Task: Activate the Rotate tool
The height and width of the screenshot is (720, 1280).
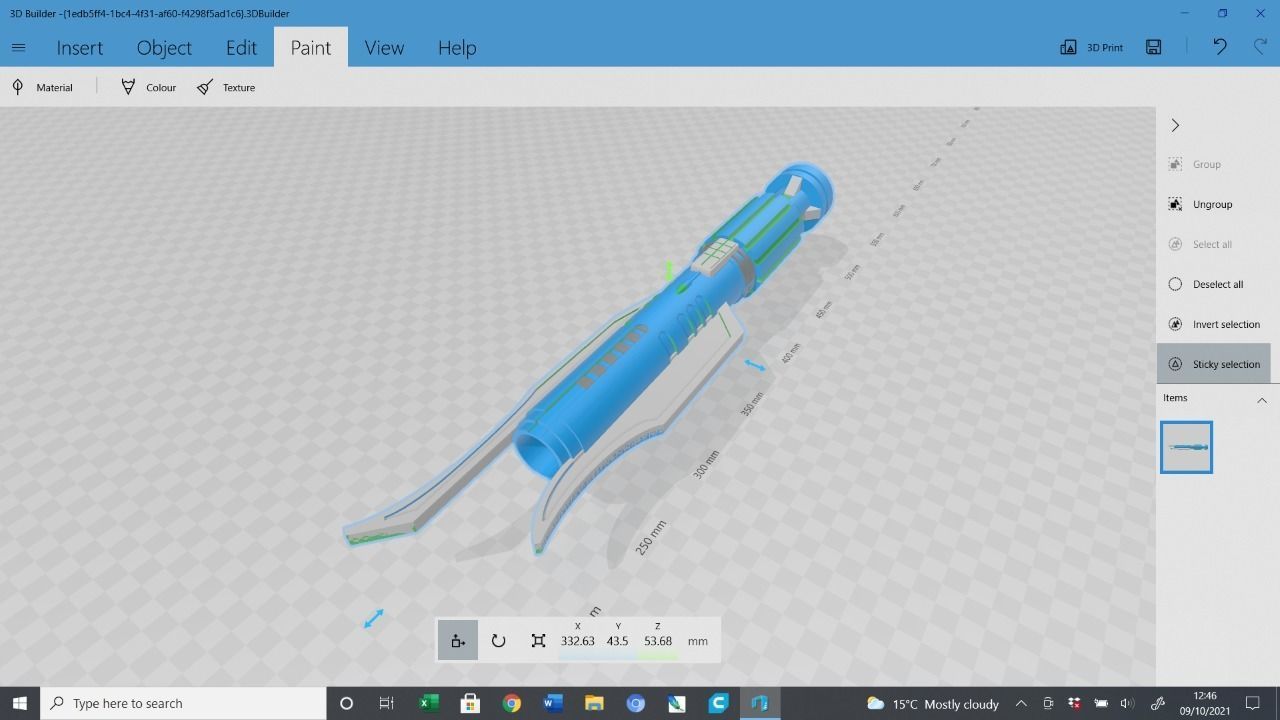Action: 498,641
